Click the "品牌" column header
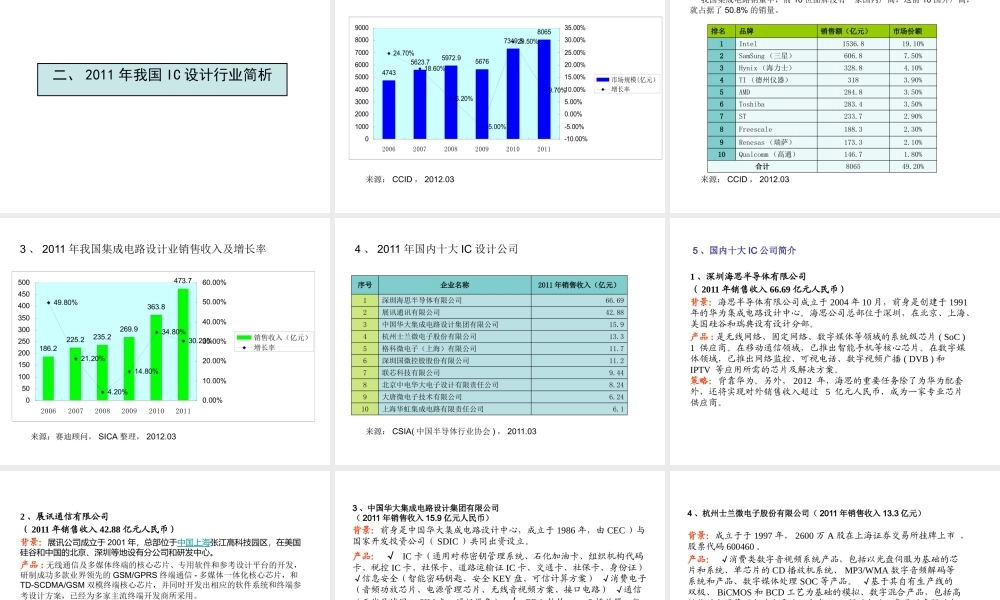The width and height of the screenshot is (1000, 600). click(776, 31)
